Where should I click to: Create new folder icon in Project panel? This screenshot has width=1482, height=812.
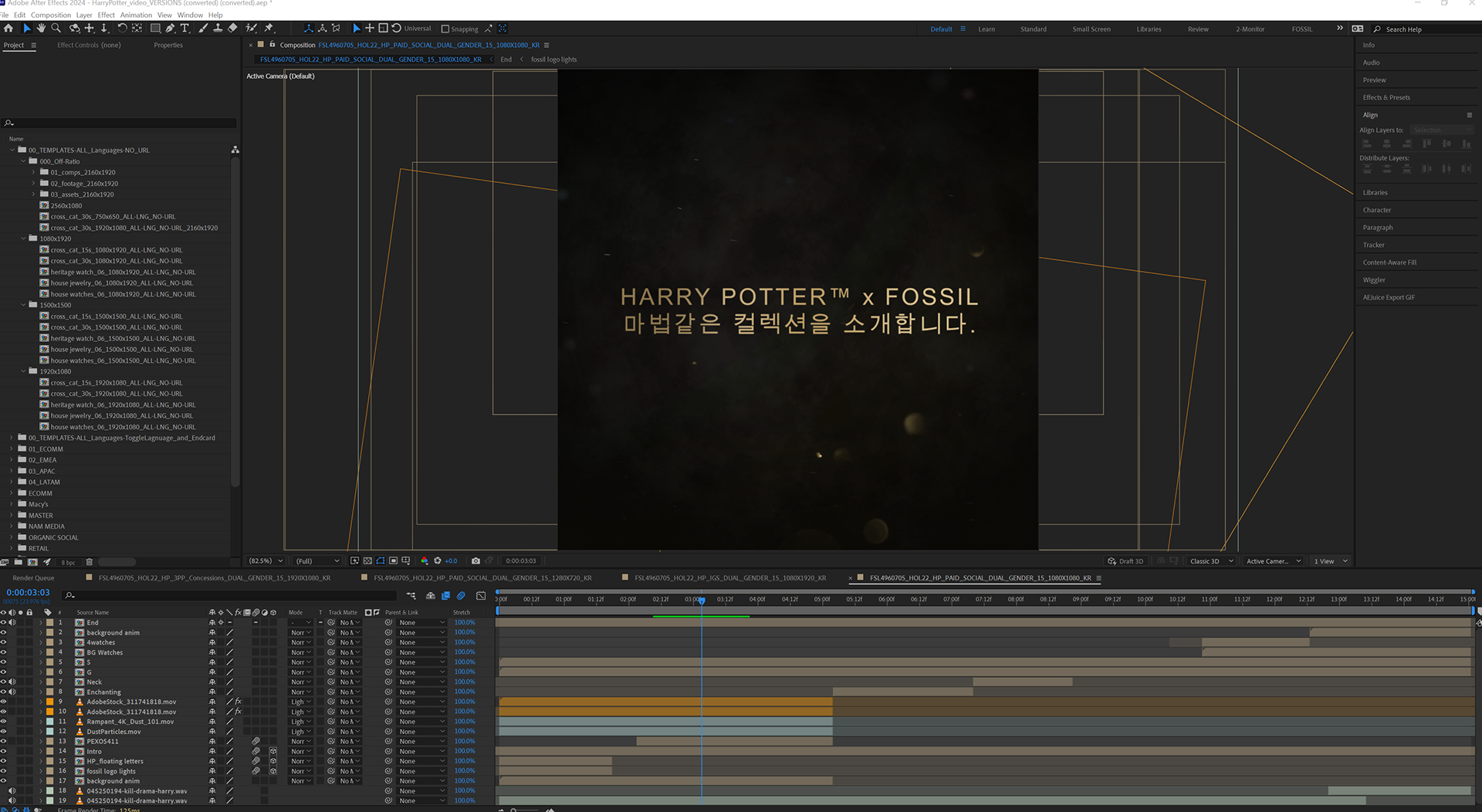click(x=19, y=562)
